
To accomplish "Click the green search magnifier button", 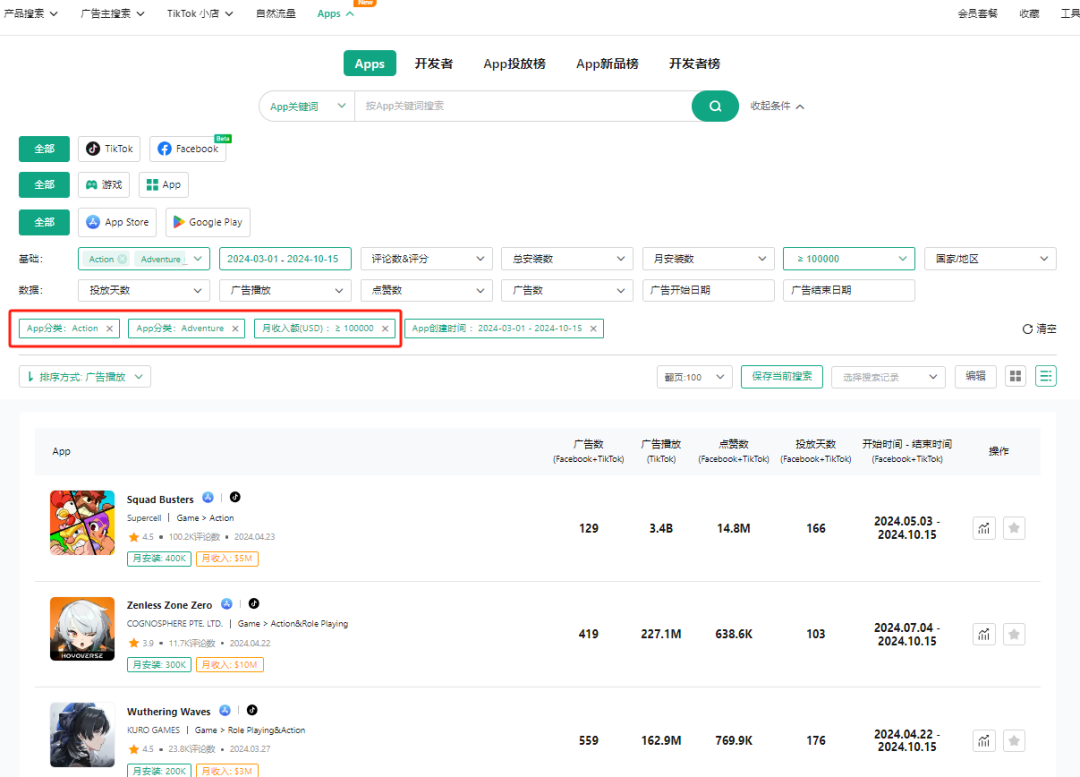I will pos(715,106).
